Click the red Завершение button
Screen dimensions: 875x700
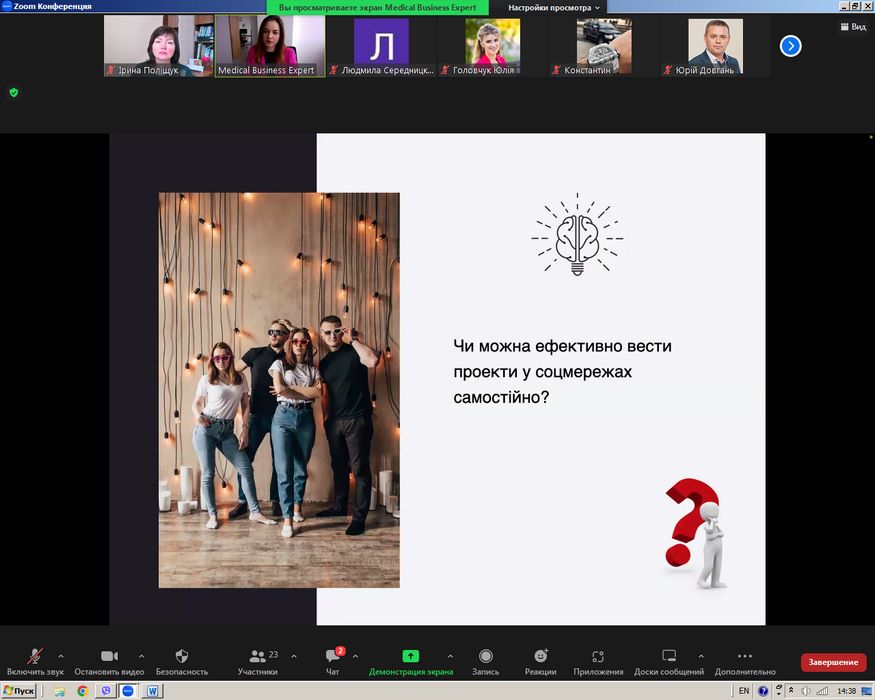tap(833, 663)
